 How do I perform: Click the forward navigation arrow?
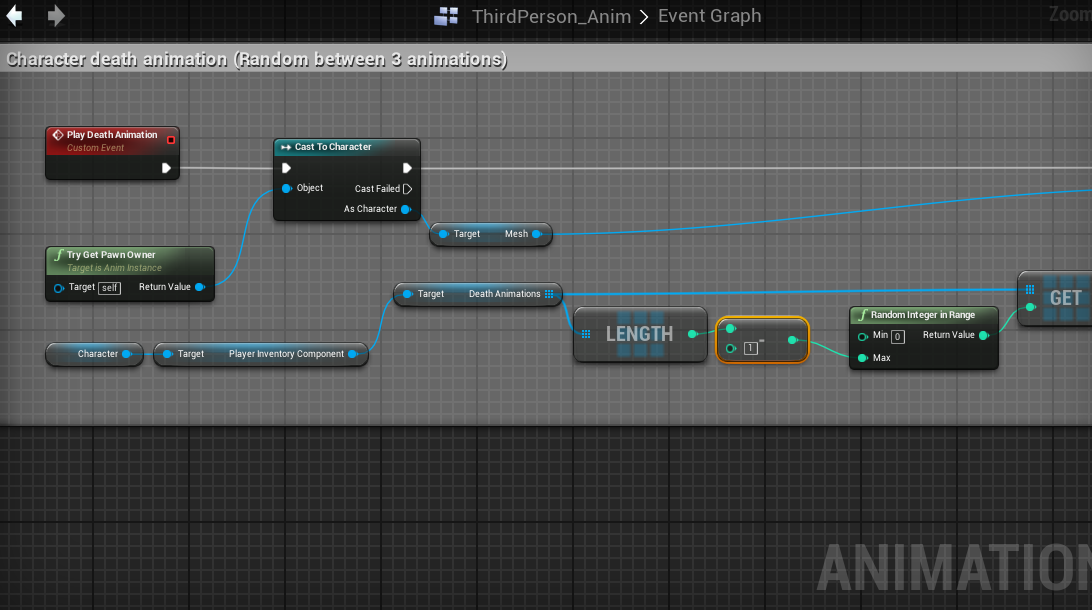(x=56, y=16)
